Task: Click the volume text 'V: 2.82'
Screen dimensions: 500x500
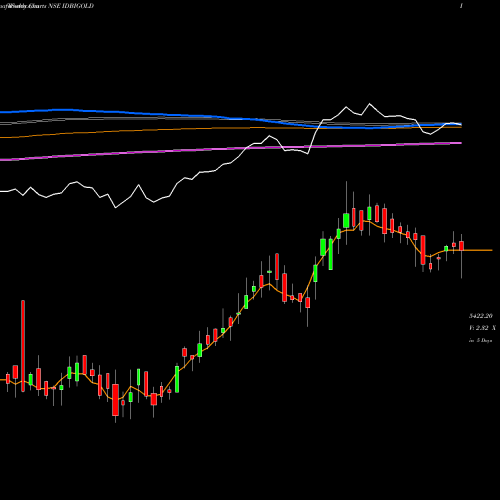Action: tap(479, 328)
